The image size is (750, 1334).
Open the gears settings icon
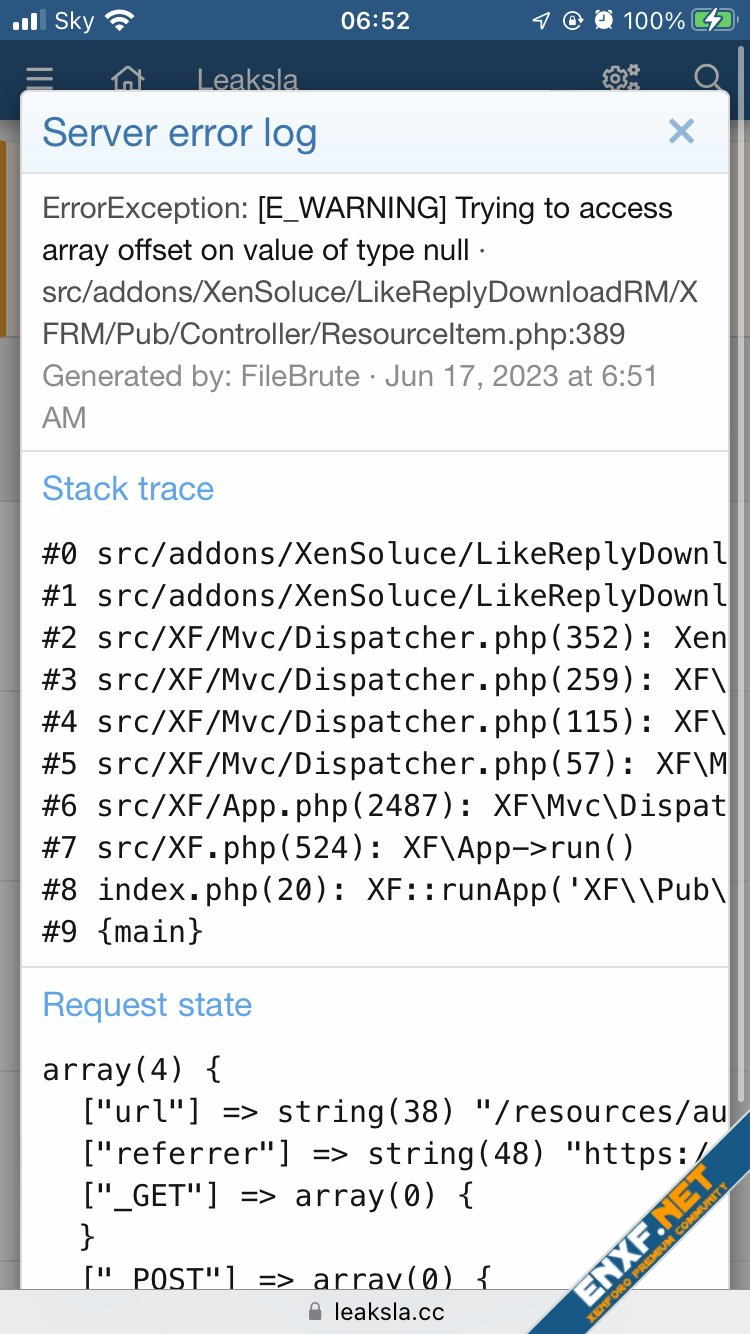tap(620, 77)
